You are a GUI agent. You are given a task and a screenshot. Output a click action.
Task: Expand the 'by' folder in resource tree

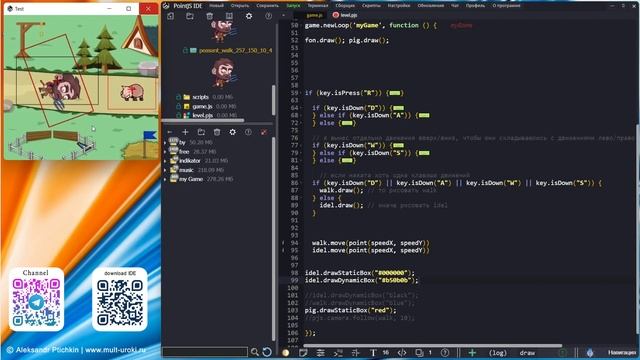(165, 142)
